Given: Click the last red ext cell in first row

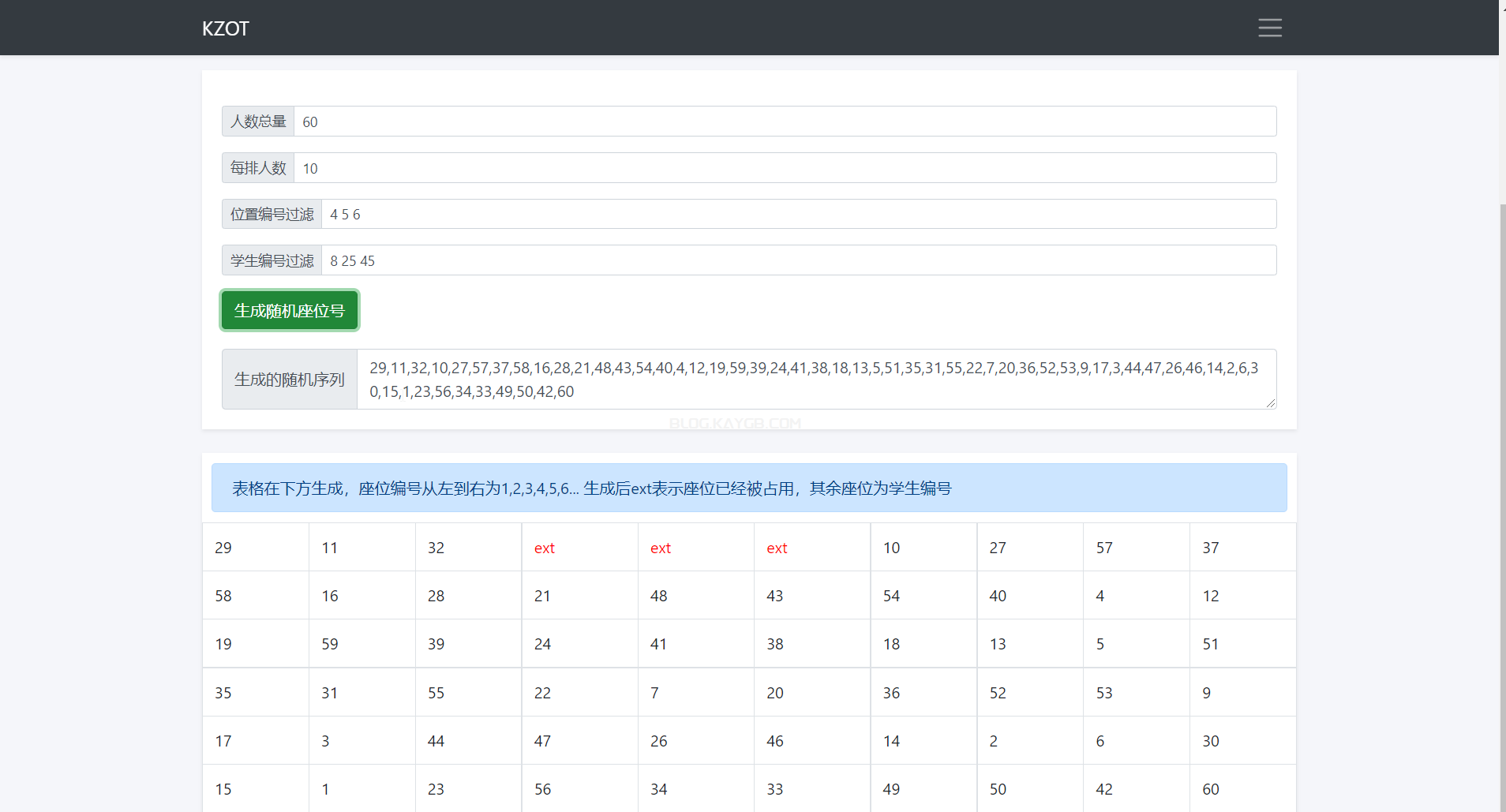Looking at the screenshot, I should [x=777, y=548].
